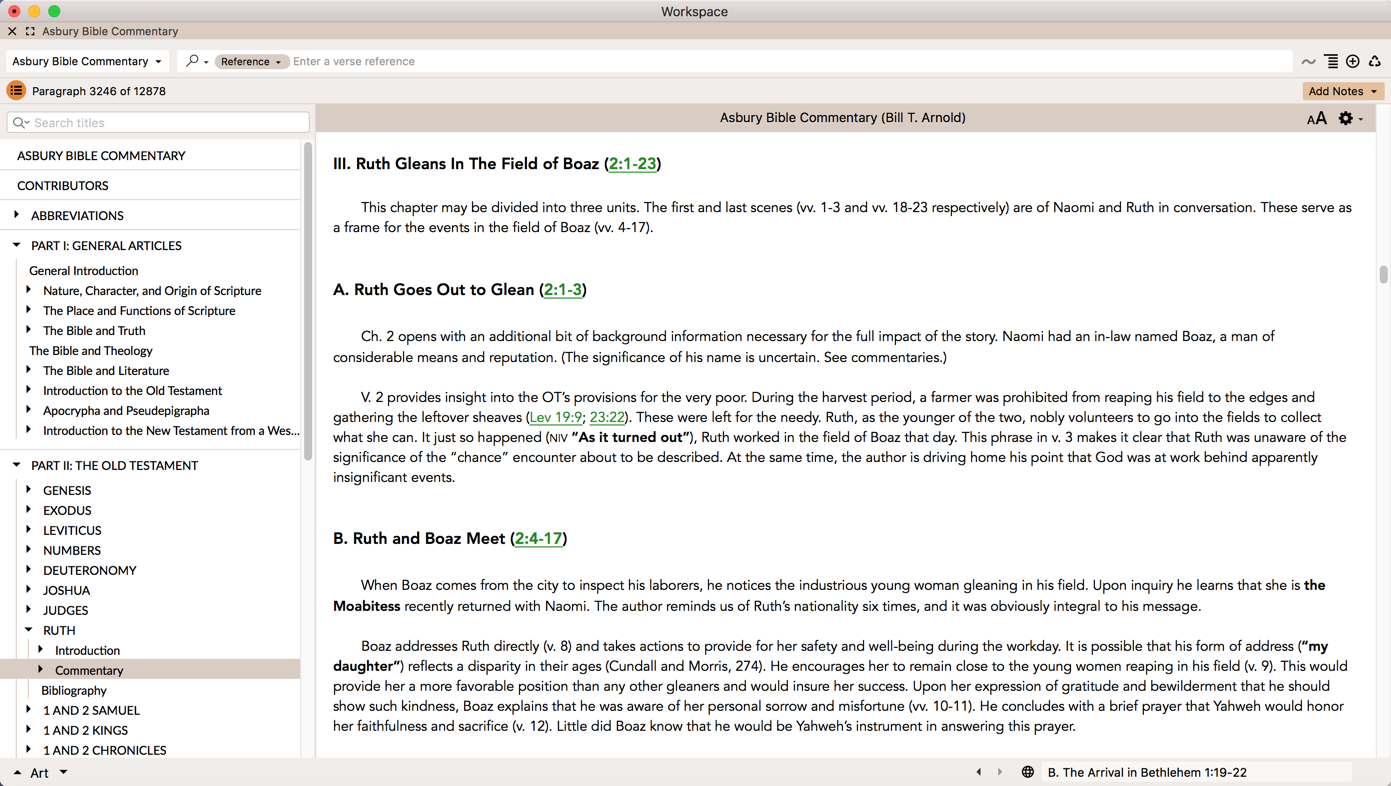
Task: Click B. The Arrival in Bethlehem 1:19-22
Action: [x=1147, y=773]
